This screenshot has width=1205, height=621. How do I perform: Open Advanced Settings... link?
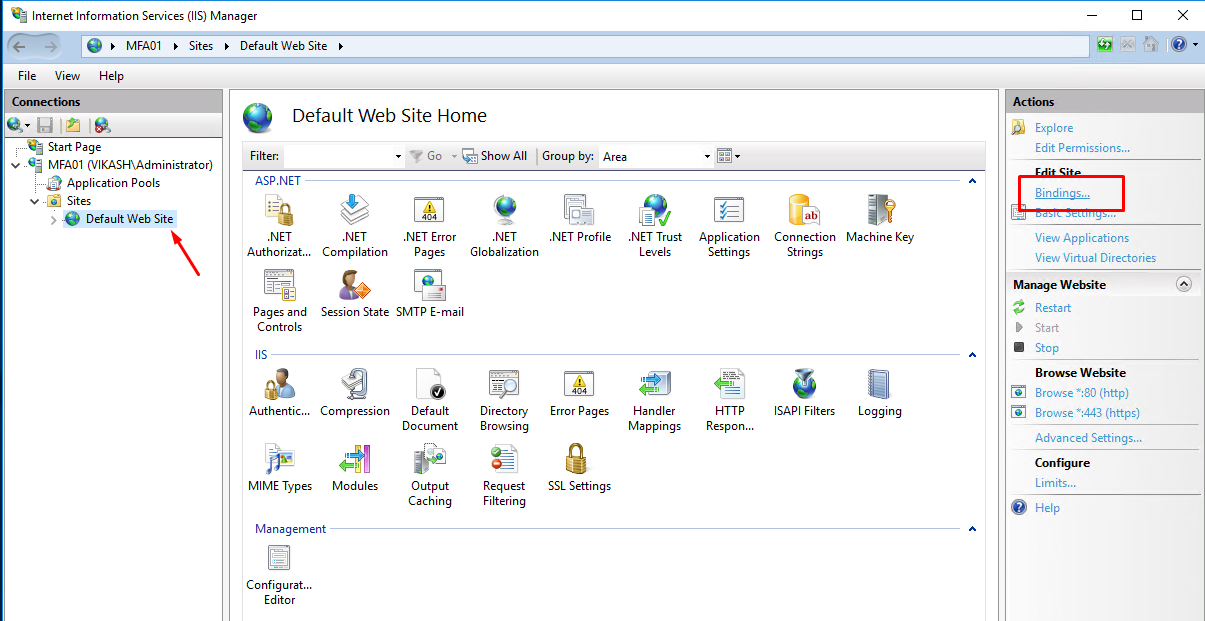(x=1088, y=438)
